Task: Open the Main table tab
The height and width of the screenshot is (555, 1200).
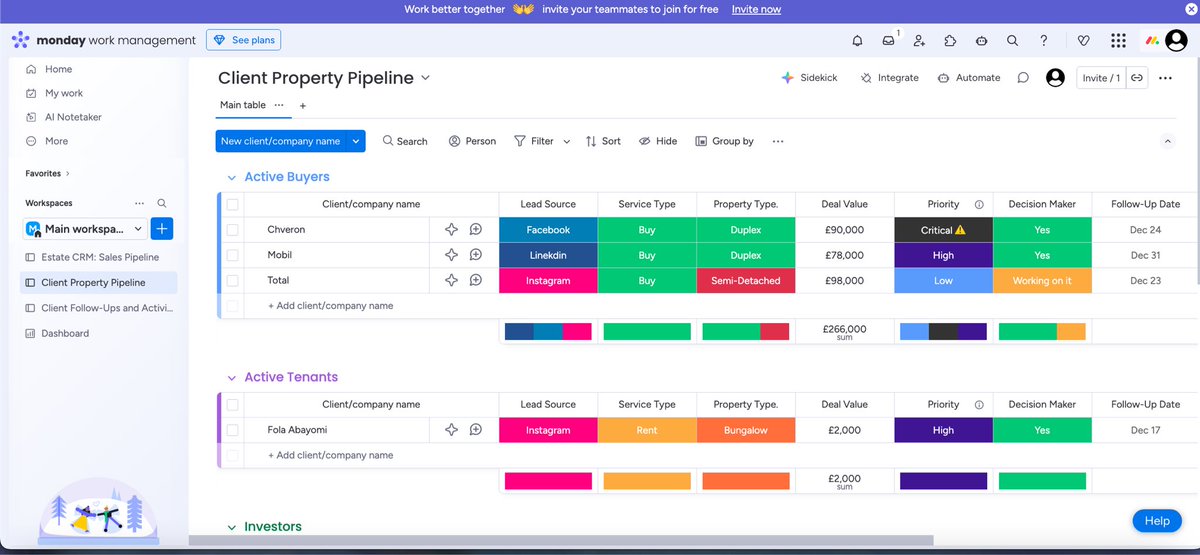Action: (x=243, y=105)
